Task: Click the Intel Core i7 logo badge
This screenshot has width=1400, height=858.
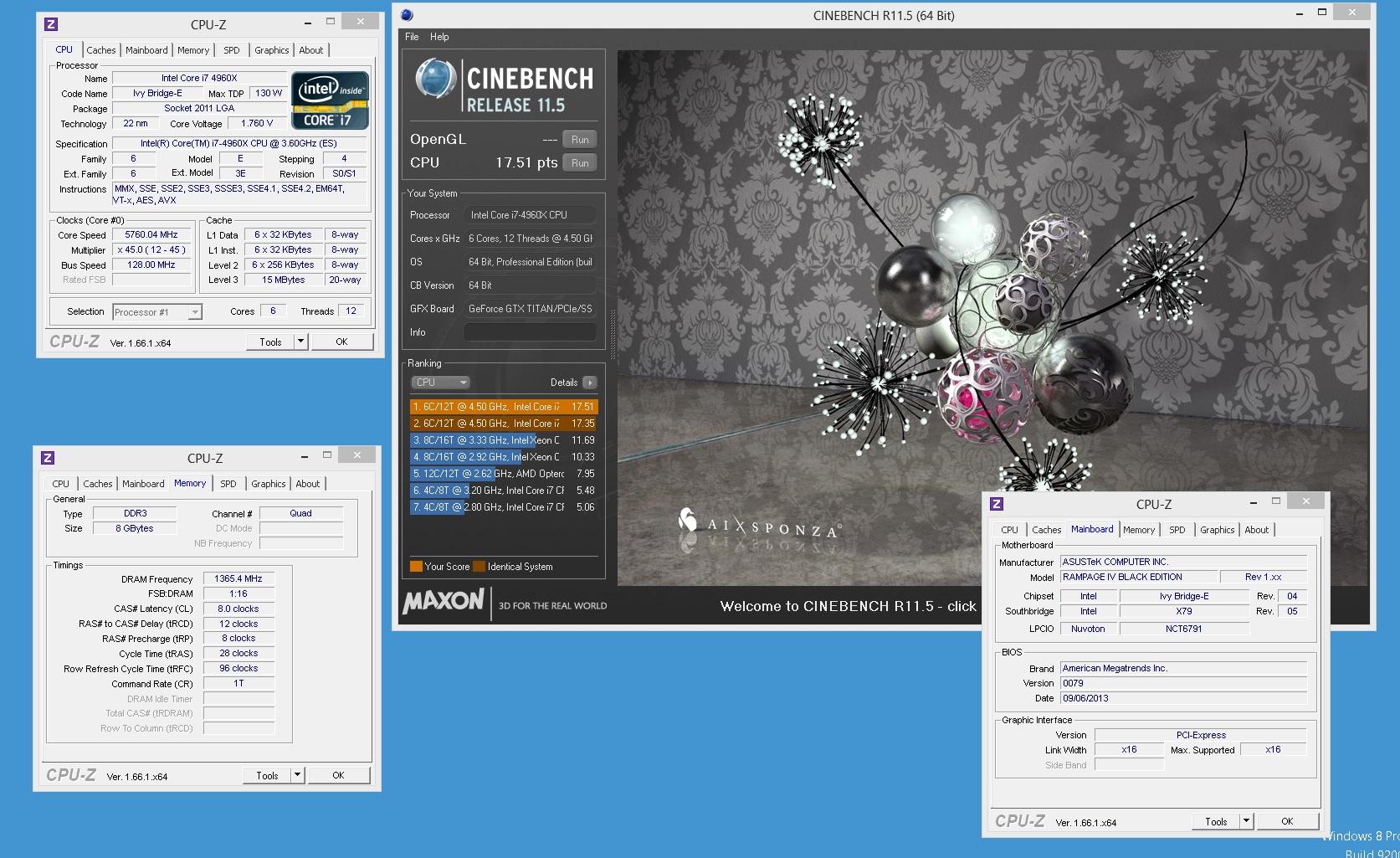Action: tap(330, 100)
